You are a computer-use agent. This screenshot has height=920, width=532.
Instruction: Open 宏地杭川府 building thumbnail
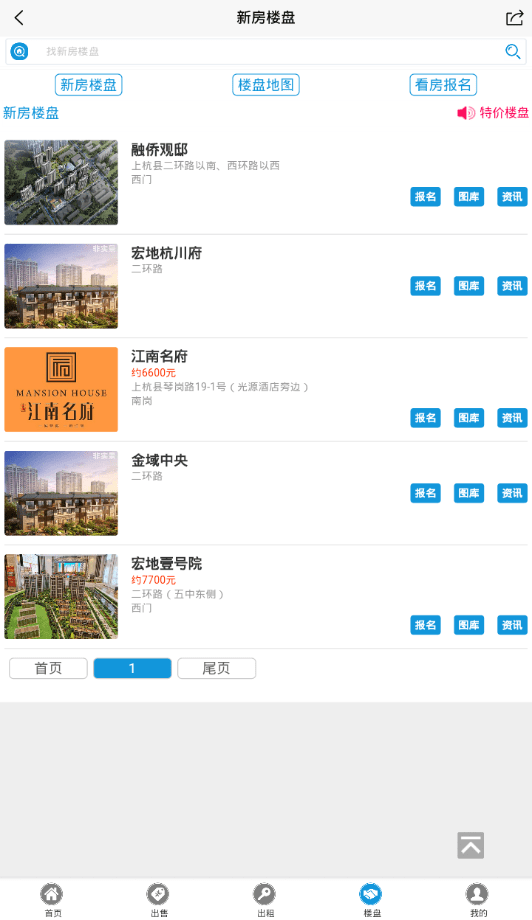point(61,286)
